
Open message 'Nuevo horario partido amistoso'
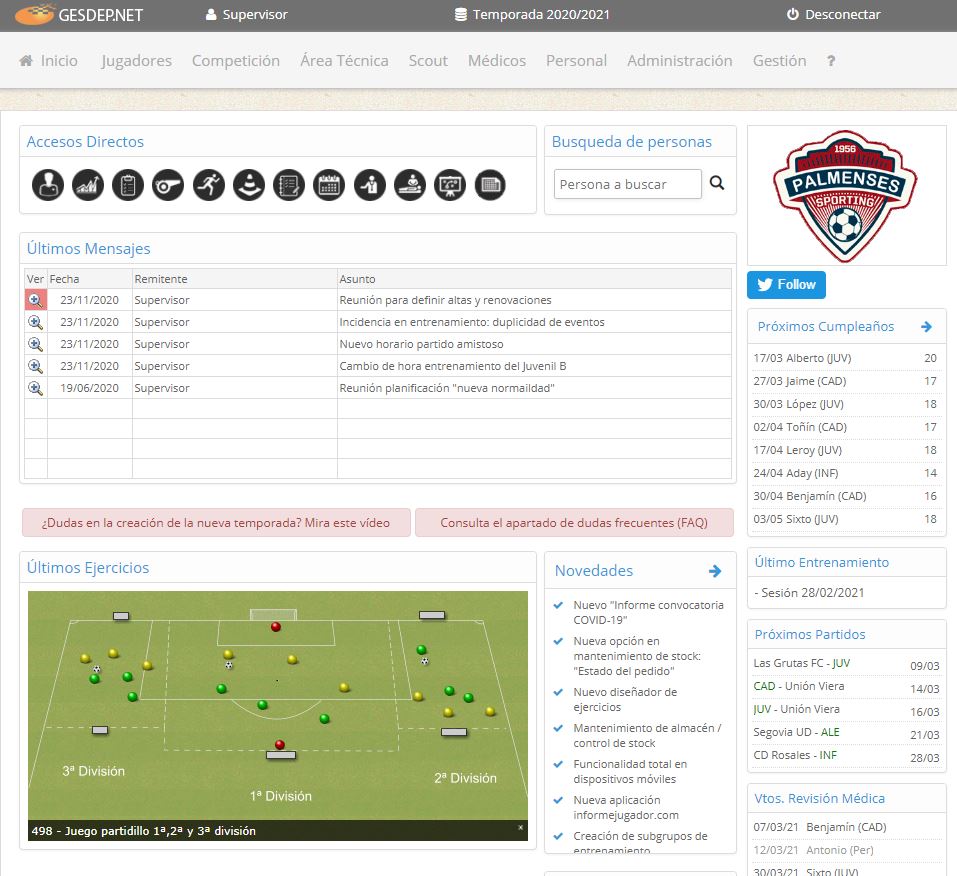click(x=36, y=343)
